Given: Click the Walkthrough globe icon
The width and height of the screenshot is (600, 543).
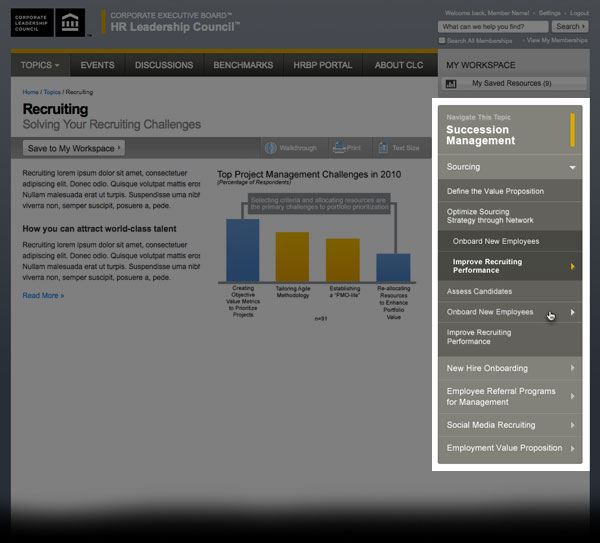Looking at the screenshot, I should tap(271, 148).
